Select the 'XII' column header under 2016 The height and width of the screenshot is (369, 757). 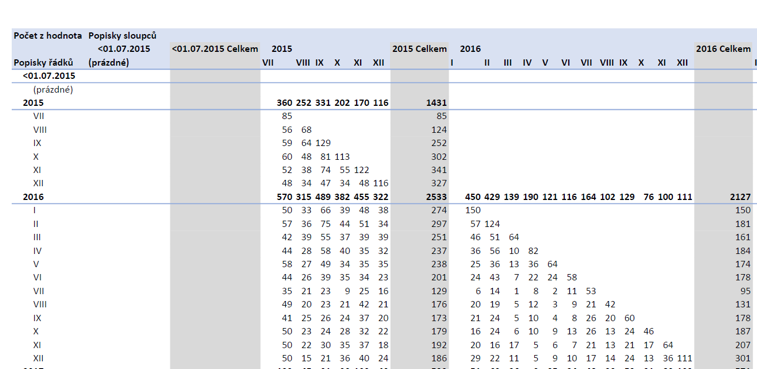(x=682, y=63)
